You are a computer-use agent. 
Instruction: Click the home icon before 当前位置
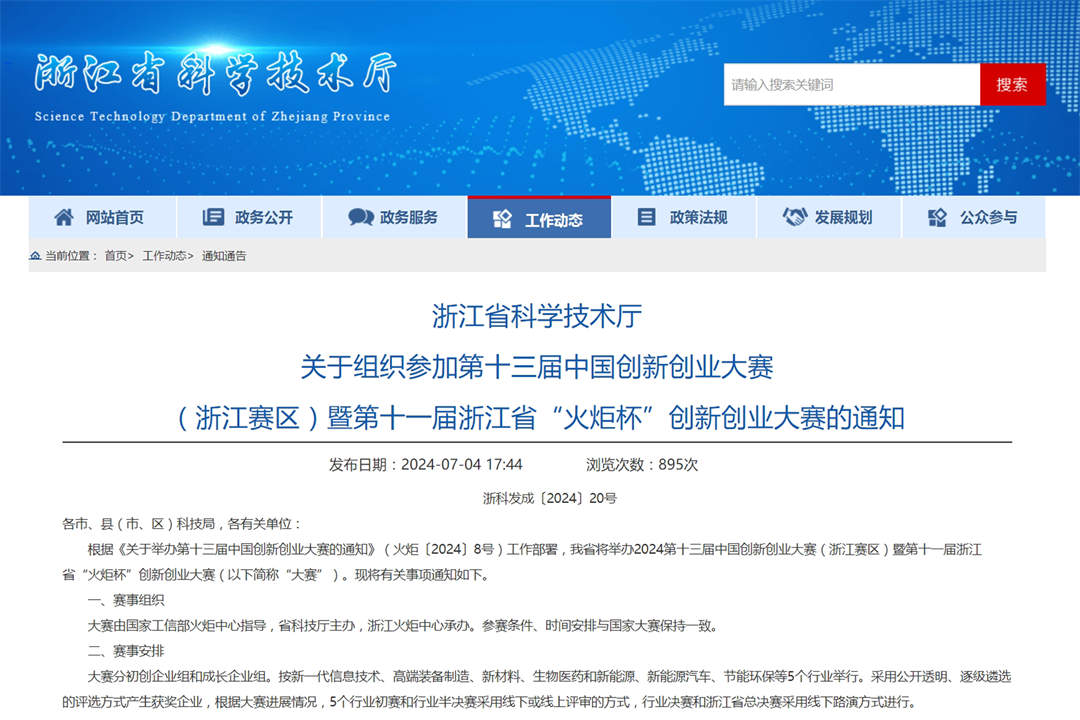coord(36,256)
